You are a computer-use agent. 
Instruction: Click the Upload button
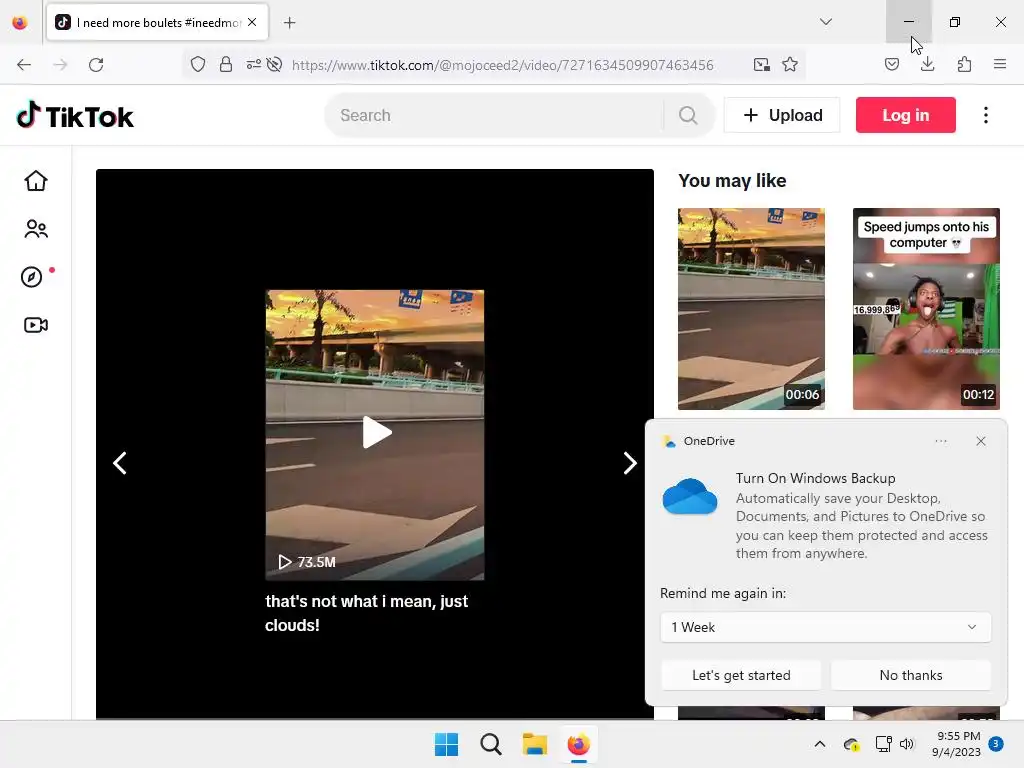(782, 115)
